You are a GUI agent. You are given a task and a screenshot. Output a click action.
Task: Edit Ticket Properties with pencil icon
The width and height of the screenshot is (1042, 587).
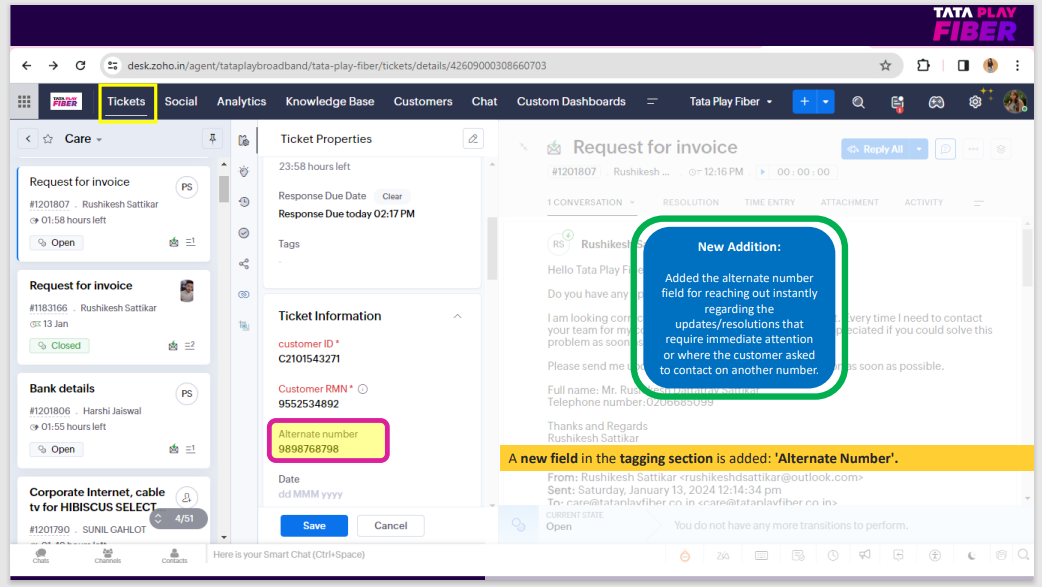click(x=473, y=139)
